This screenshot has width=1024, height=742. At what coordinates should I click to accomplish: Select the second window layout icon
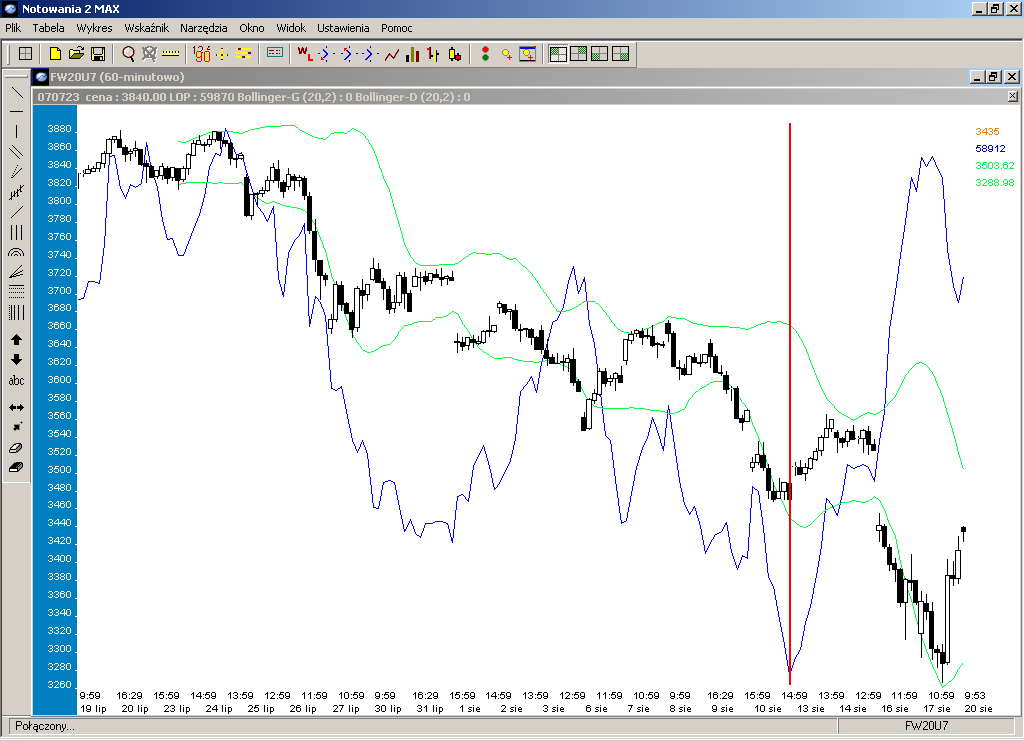[x=579, y=54]
